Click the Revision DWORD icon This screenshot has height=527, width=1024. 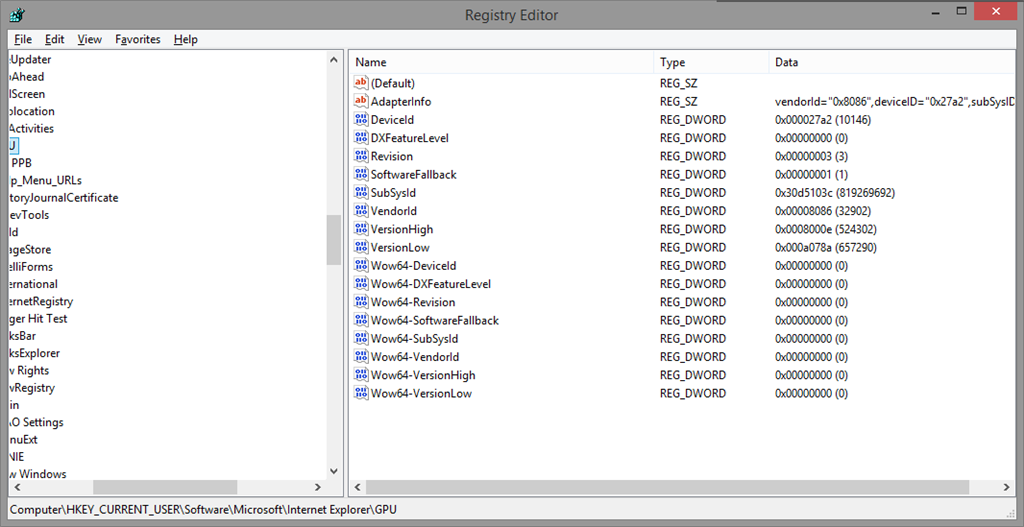coord(361,156)
